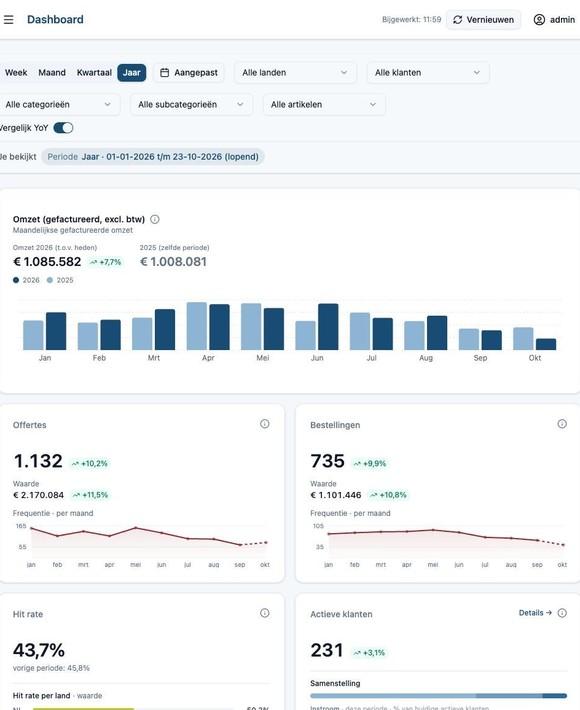This screenshot has width=580, height=710.
Task: Open the Alle klanten dropdown
Action: point(428,72)
